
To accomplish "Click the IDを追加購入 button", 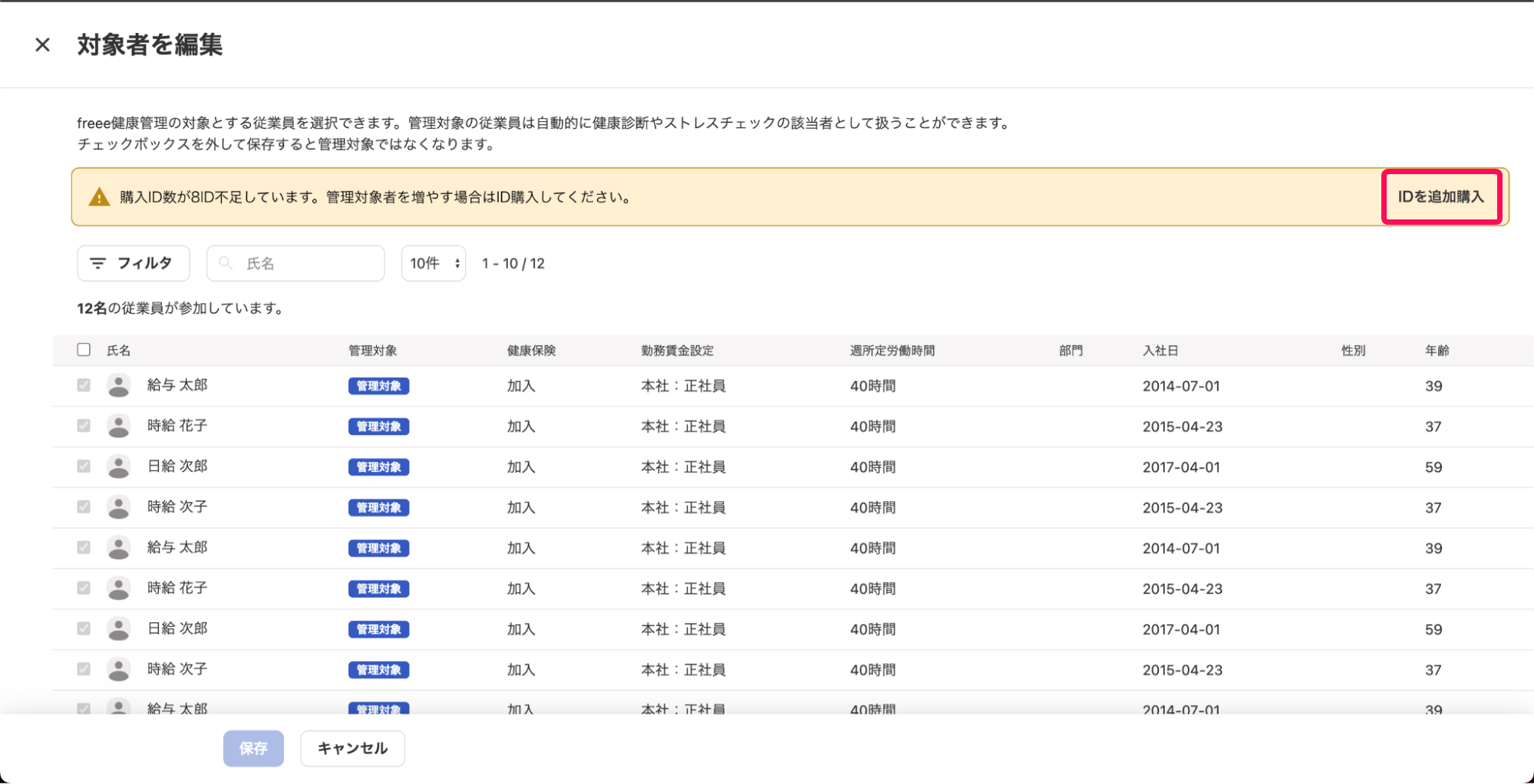I will (1441, 197).
